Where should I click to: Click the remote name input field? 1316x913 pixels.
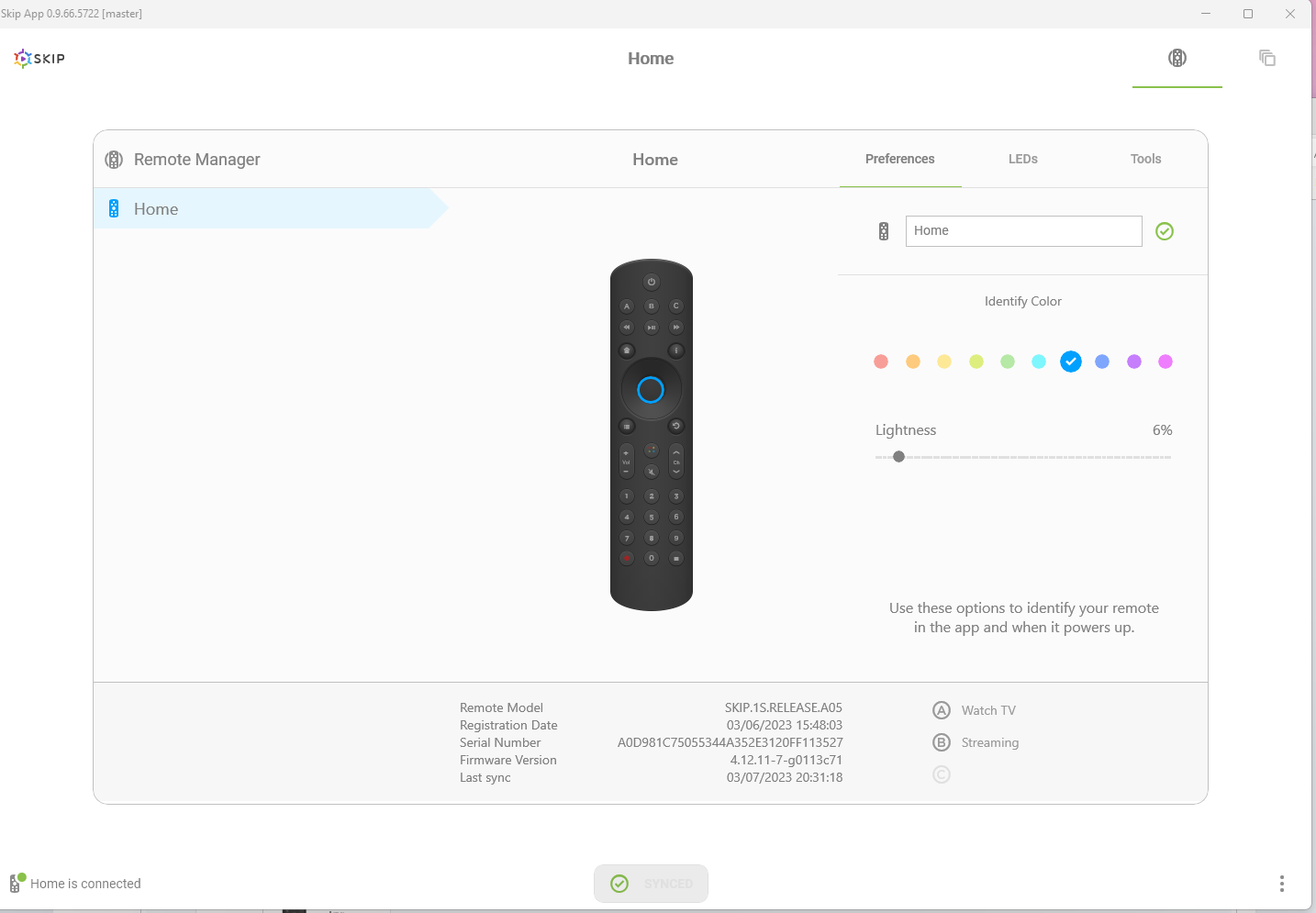1023,231
